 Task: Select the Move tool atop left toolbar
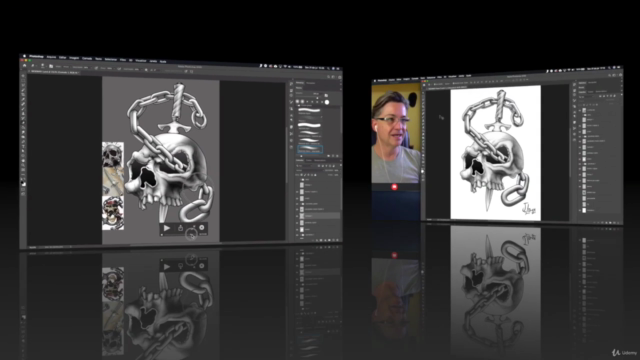coord(23,76)
